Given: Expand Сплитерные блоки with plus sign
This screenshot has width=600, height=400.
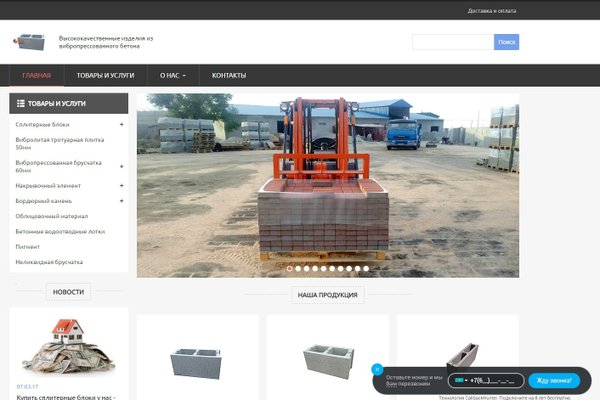Looking at the screenshot, I should point(121,125).
